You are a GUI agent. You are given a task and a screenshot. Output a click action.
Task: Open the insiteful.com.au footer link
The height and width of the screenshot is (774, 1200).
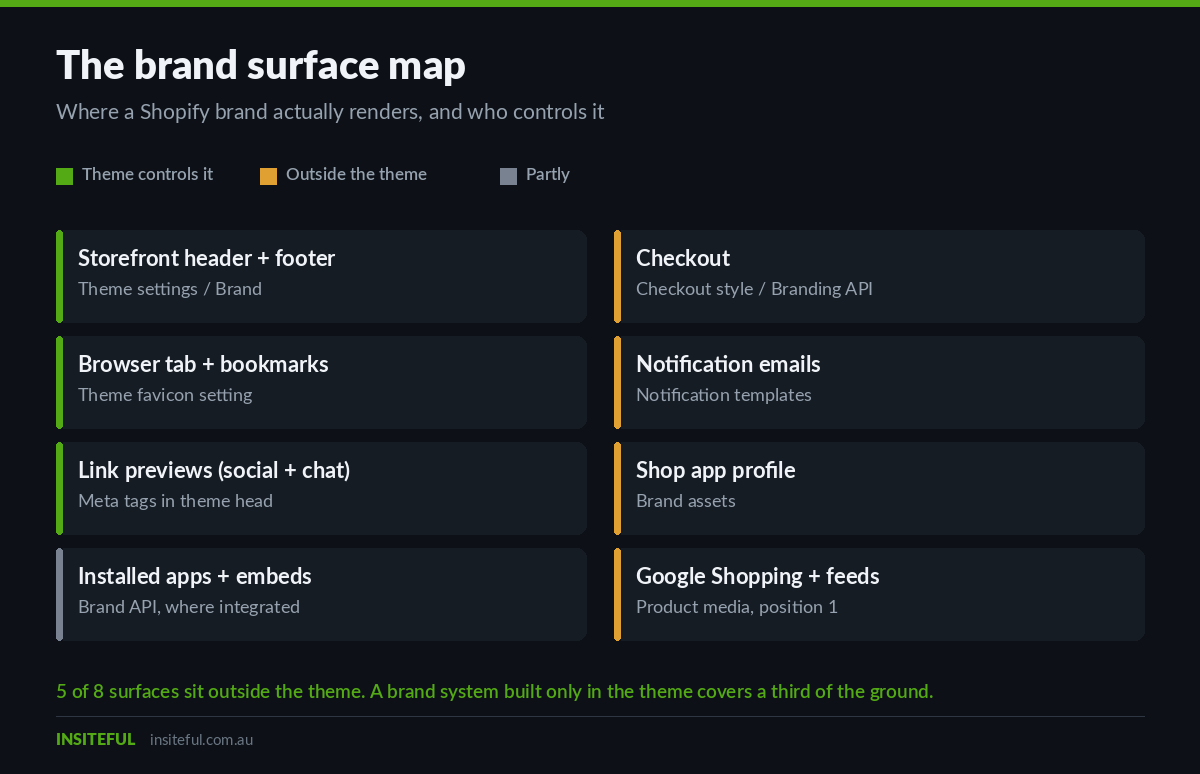pos(201,740)
